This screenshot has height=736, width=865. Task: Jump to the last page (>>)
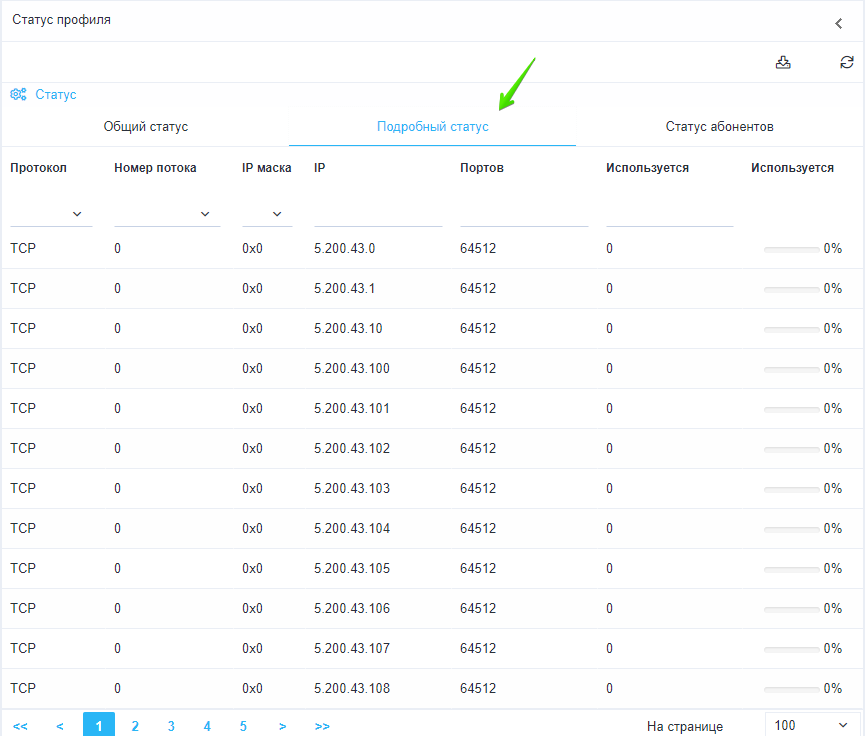(x=322, y=726)
